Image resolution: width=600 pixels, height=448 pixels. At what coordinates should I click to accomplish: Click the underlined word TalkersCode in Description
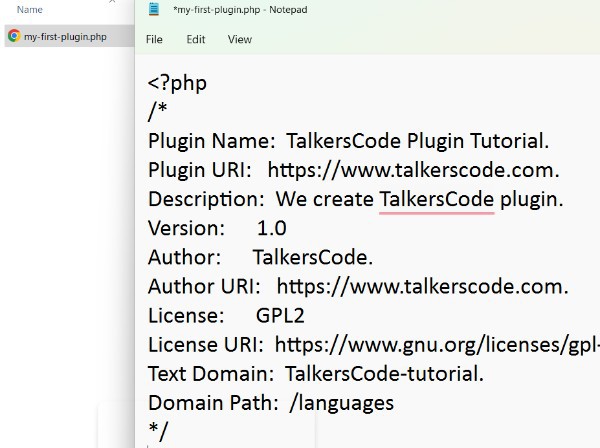pos(437,199)
